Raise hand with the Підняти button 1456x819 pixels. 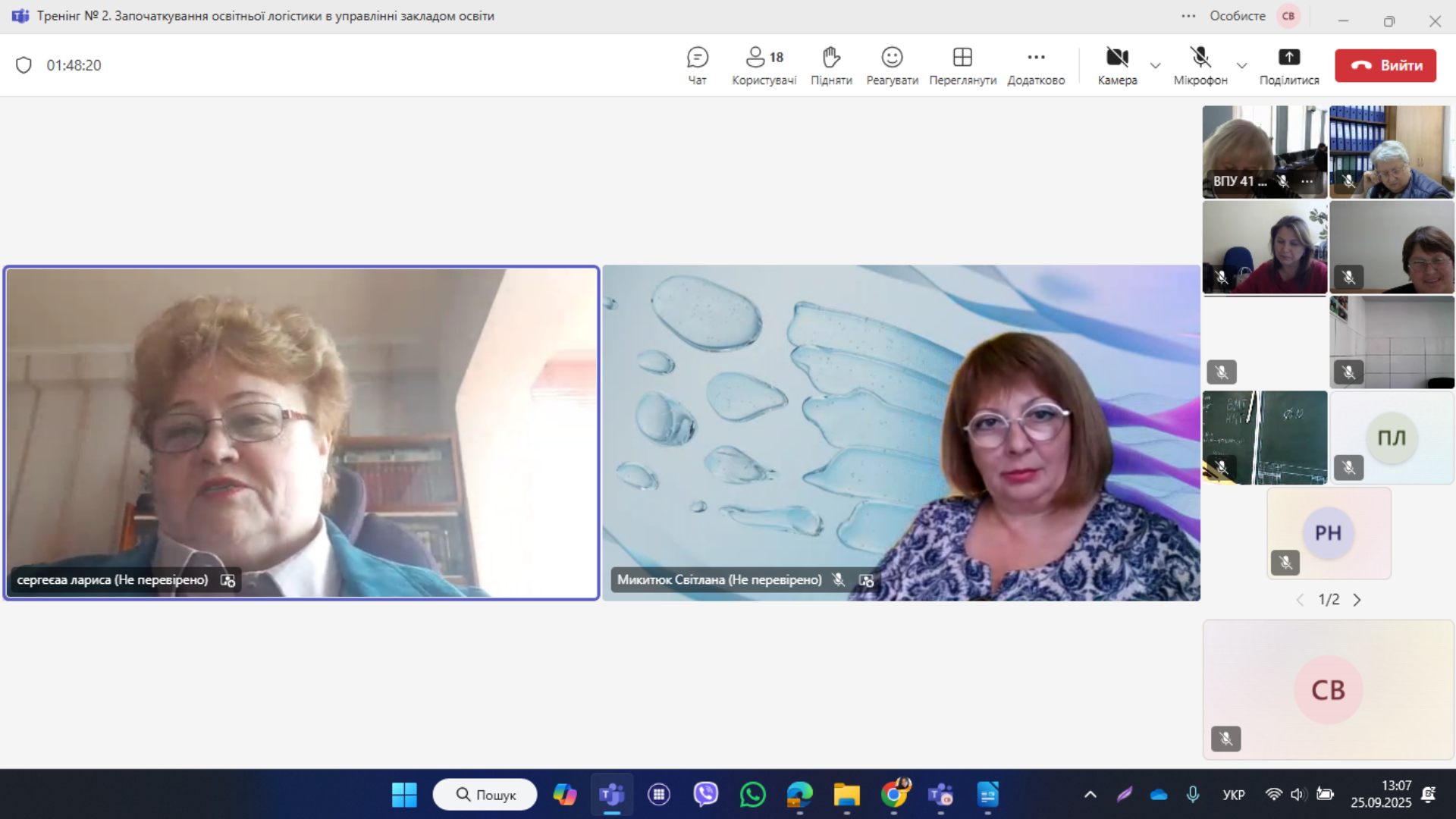831,65
